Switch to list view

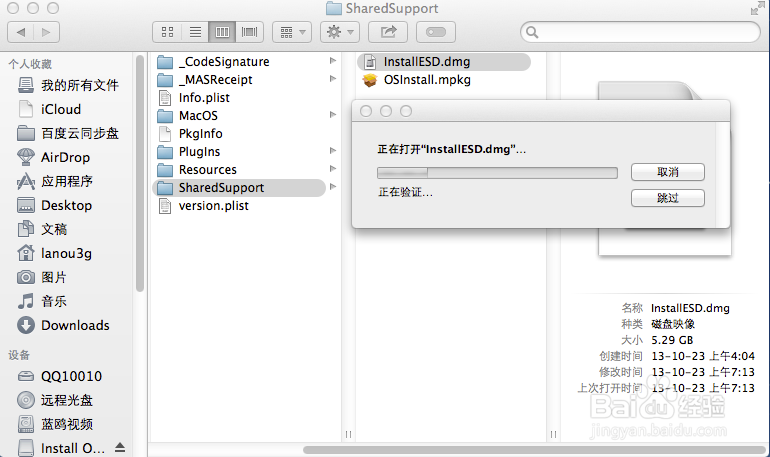(x=195, y=32)
